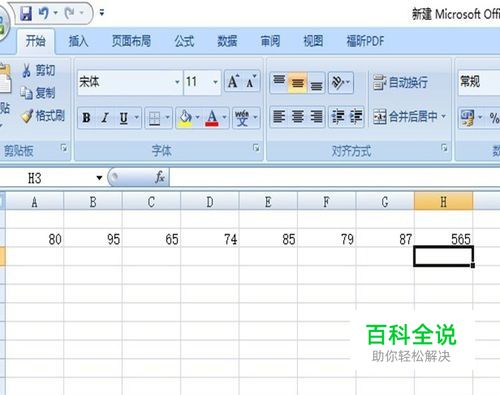Apply yellow fill color bucket

tap(185, 118)
